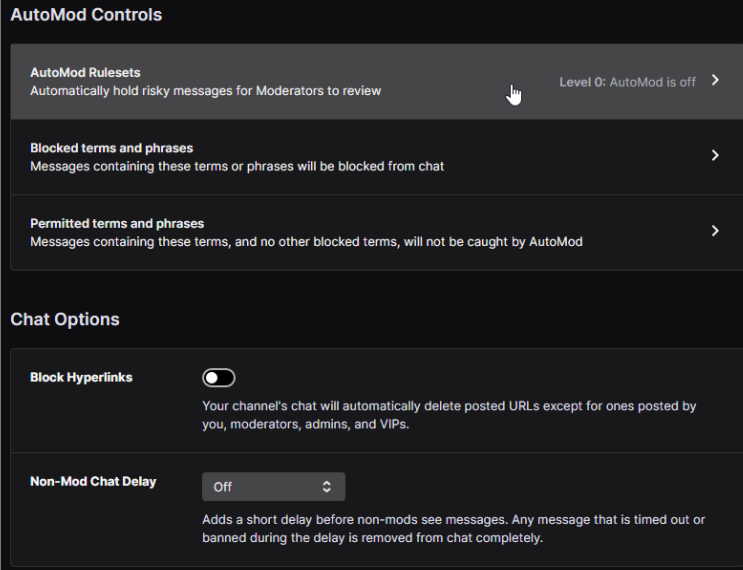
Task: Click the chevron beside Permitted terms and phrases
Action: click(716, 231)
